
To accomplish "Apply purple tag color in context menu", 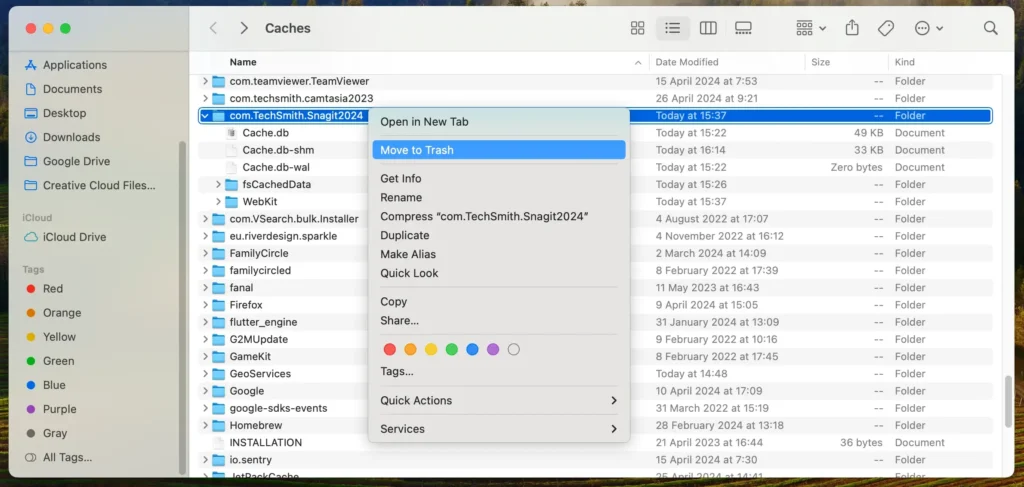I will pyautogui.click(x=493, y=349).
